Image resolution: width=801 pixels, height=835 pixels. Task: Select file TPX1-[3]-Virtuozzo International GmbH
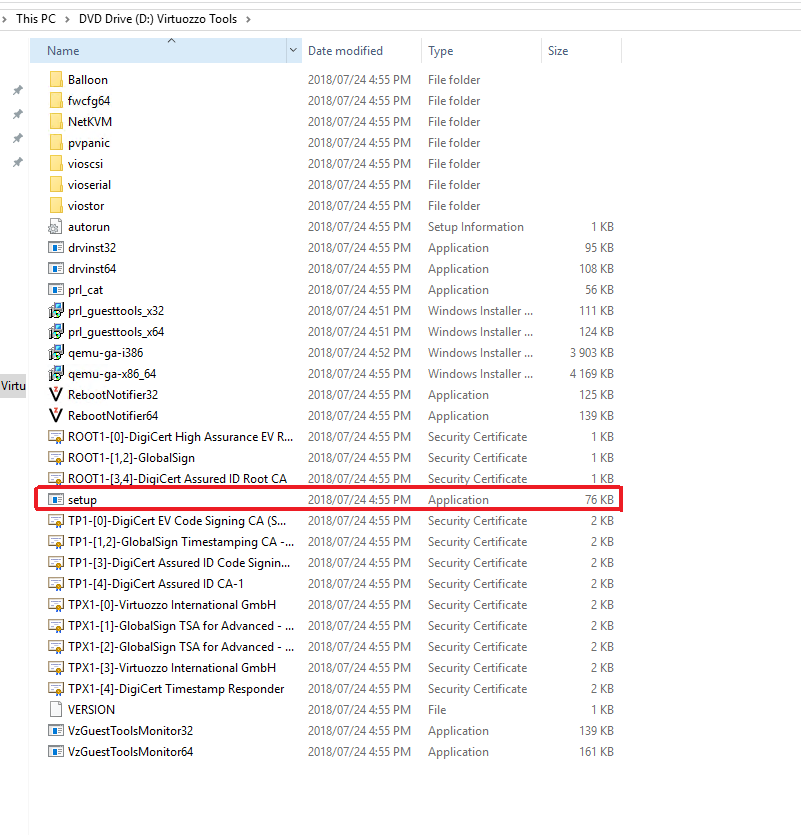tap(172, 667)
